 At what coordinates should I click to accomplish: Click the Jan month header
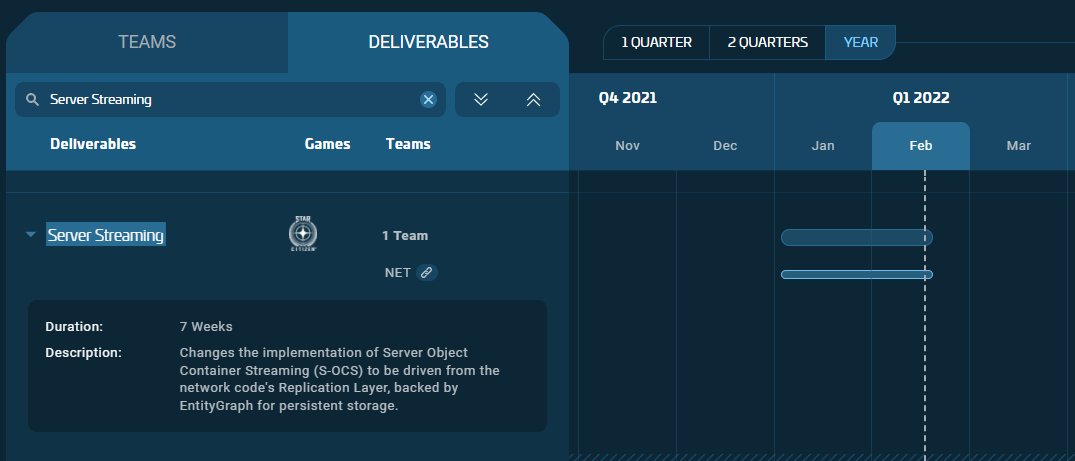[823, 145]
